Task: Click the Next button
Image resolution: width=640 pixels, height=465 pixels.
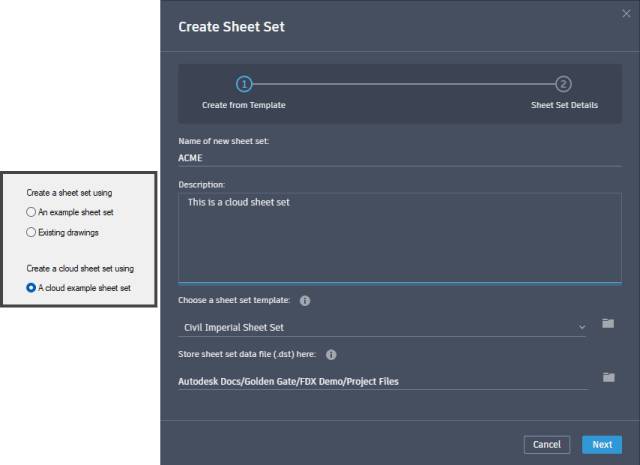Action: (x=602, y=445)
